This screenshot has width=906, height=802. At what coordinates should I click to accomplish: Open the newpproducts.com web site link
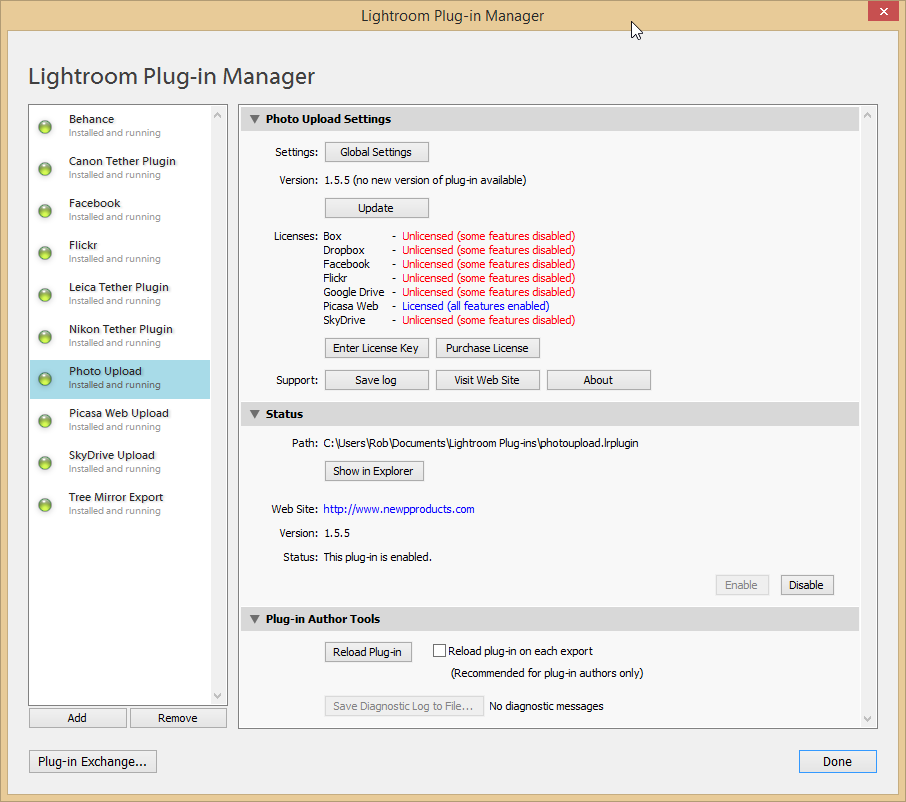point(398,509)
